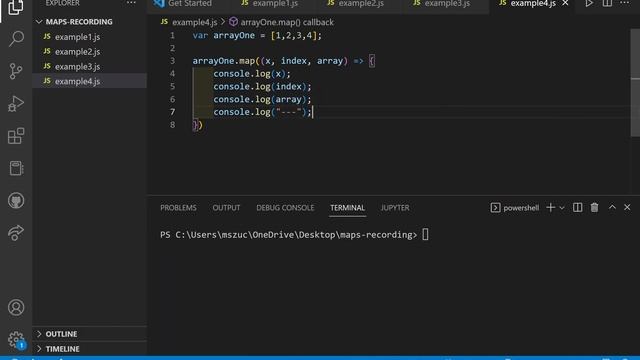Open the launch profile dropdown arrow
The height and width of the screenshot is (360, 640).
point(562,208)
